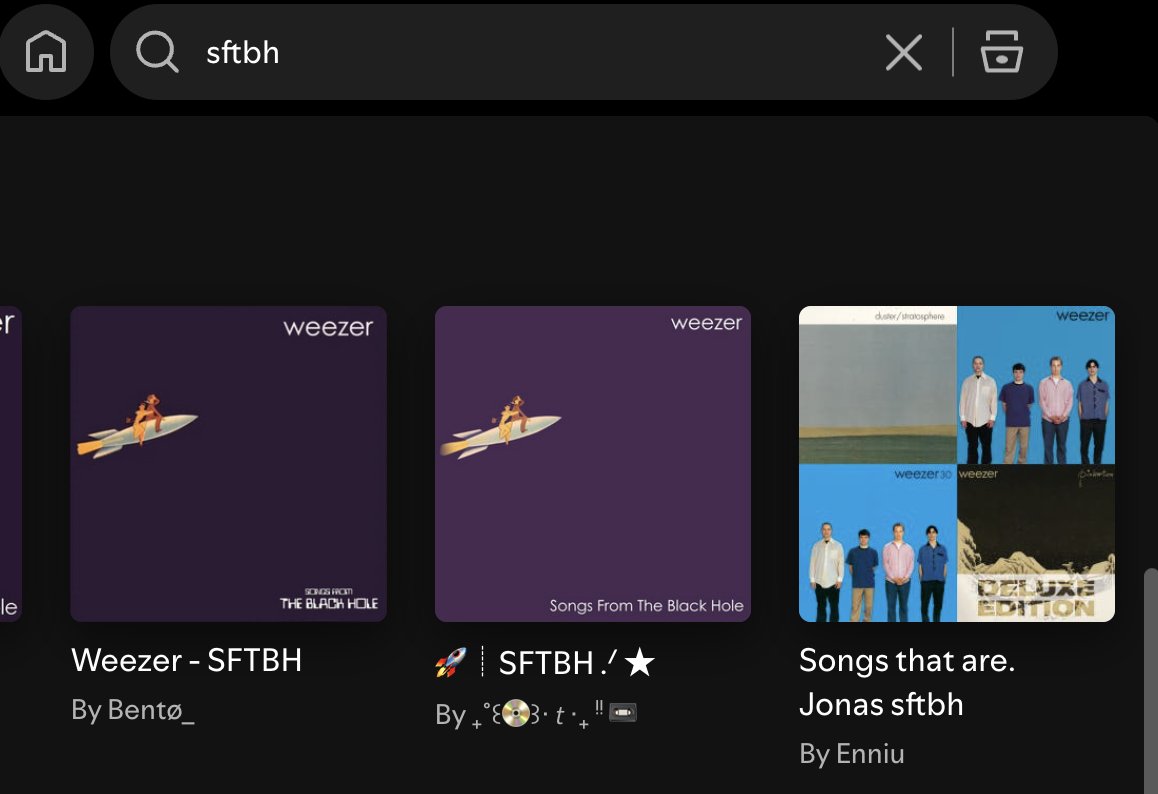
Task: Open Songs that are. Jonas sftbh title
Action: pyautogui.click(x=907, y=682)
